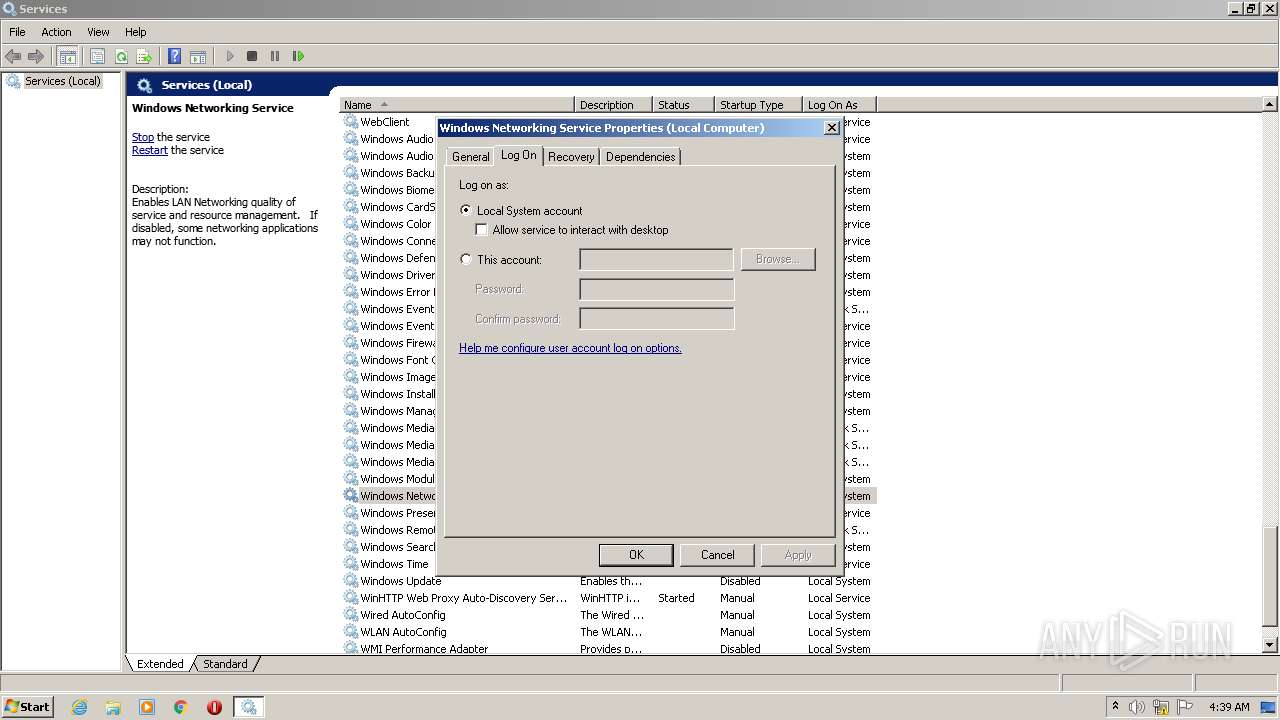Select the Log On tab
The width and height of the screenshot is (1280, 720).
518,155
